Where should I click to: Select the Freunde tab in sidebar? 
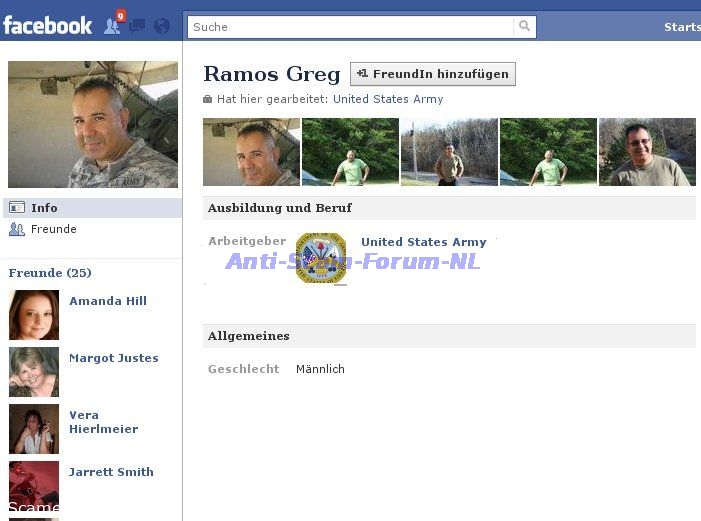[53, 229]
